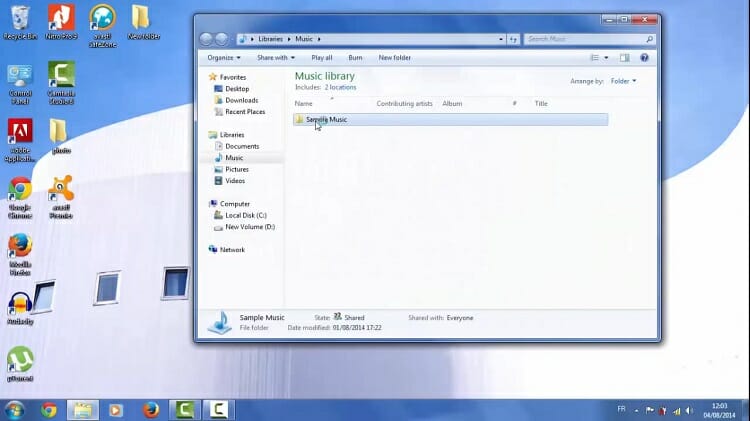Image resolution: width=750 pixels, height=421 pixels.
Task: Open Windows Media Player from the taskbar
Action: tap(116, 410)
